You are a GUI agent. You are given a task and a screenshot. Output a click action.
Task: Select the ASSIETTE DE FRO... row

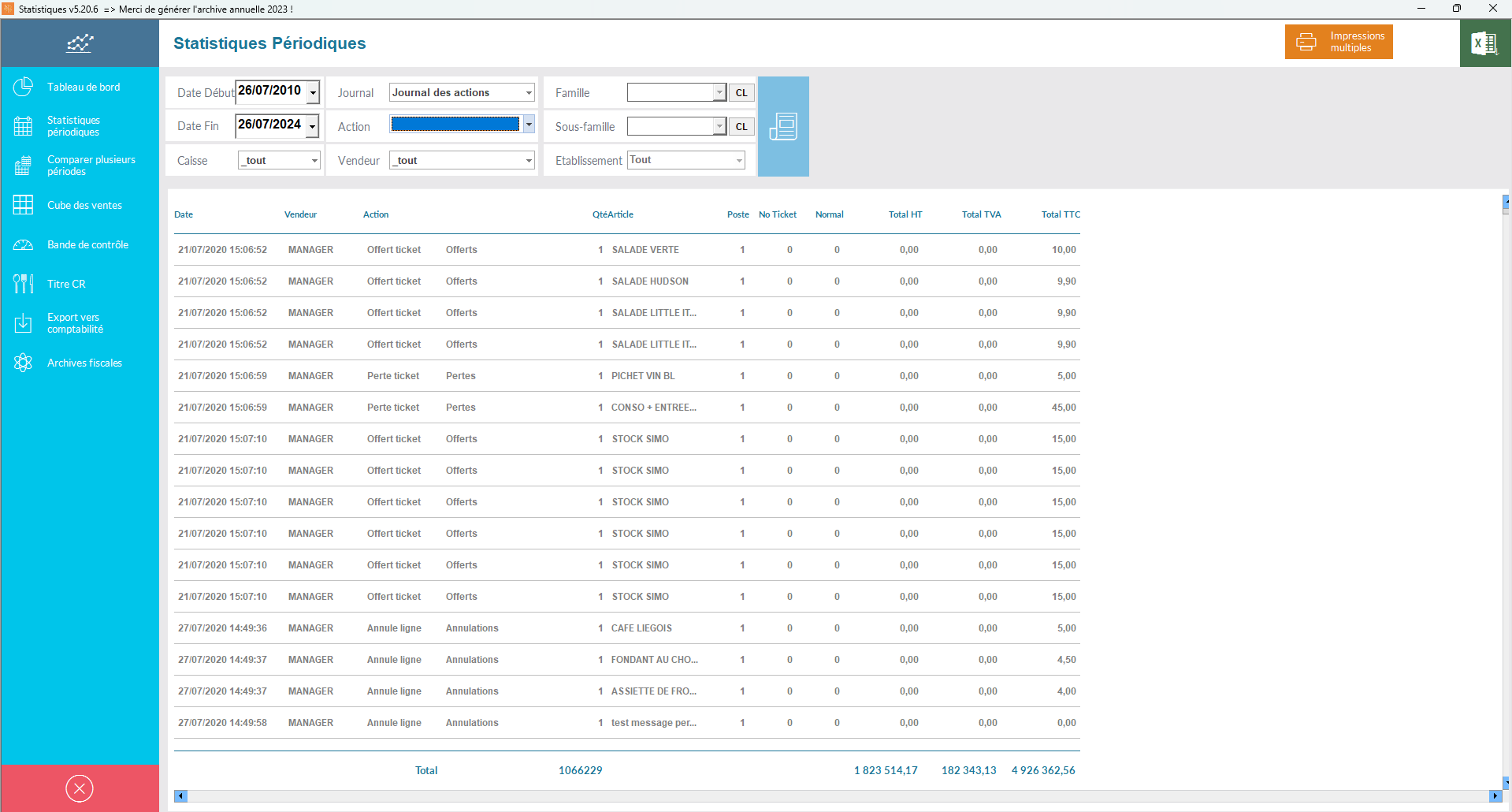tap(627, 691)
